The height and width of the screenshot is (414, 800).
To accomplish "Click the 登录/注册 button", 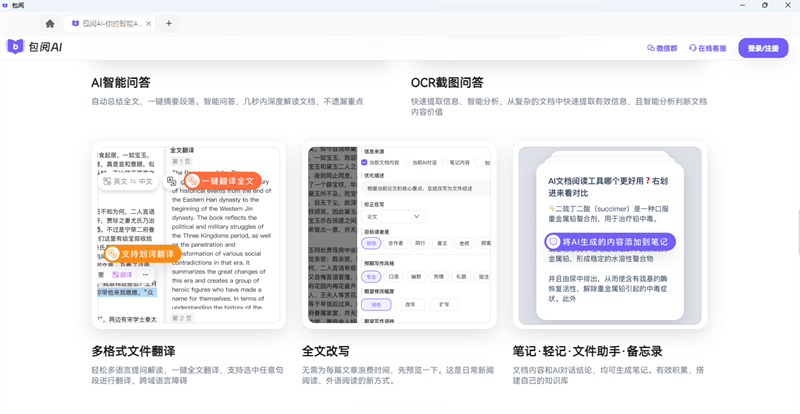I will [763, 48].
